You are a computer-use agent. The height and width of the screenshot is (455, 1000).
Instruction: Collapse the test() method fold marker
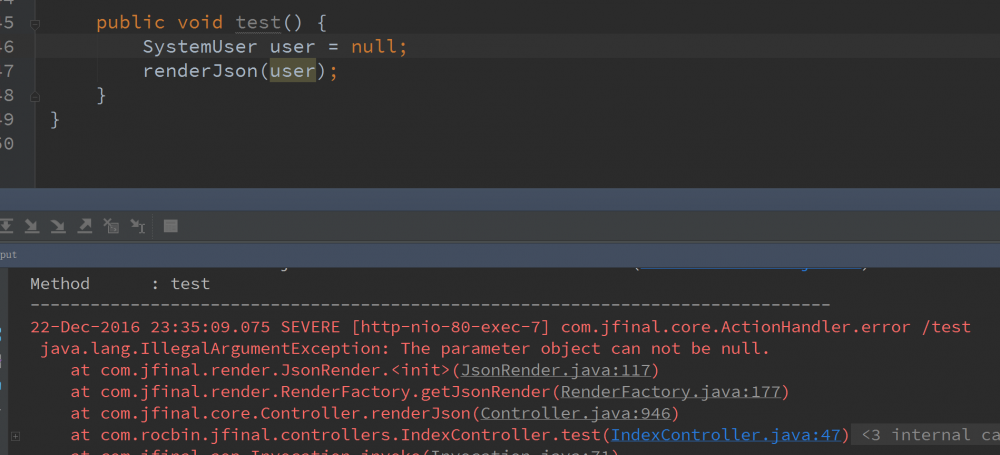(35, 22)
